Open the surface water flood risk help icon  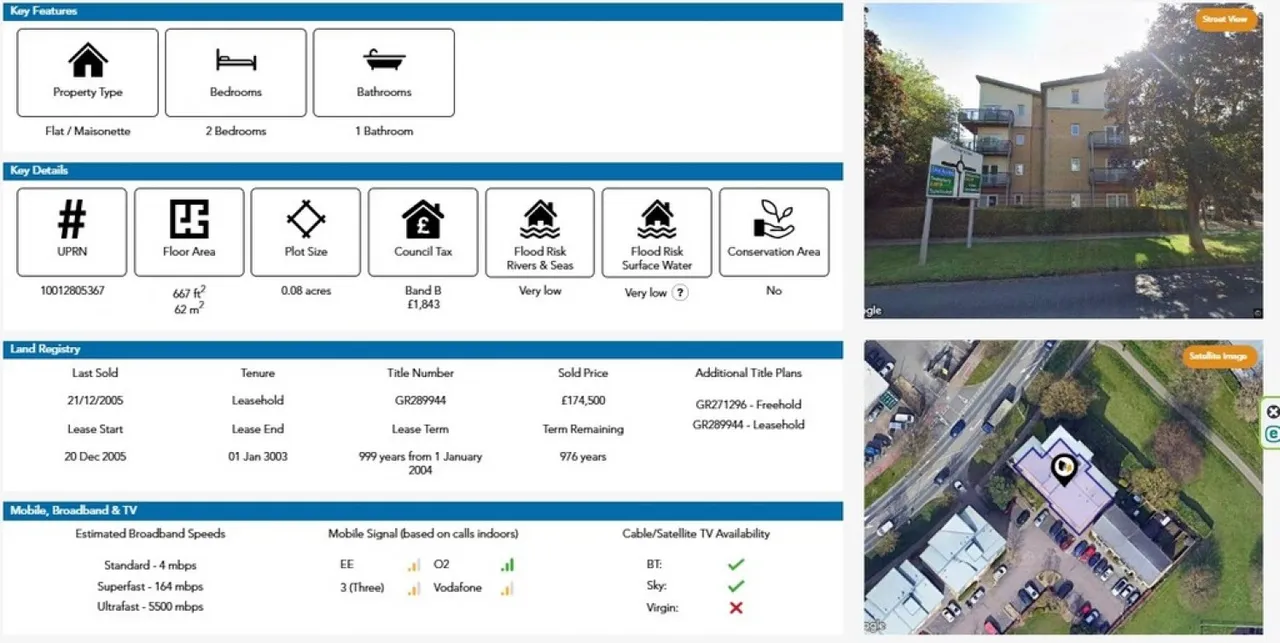(x=680, y=293)
